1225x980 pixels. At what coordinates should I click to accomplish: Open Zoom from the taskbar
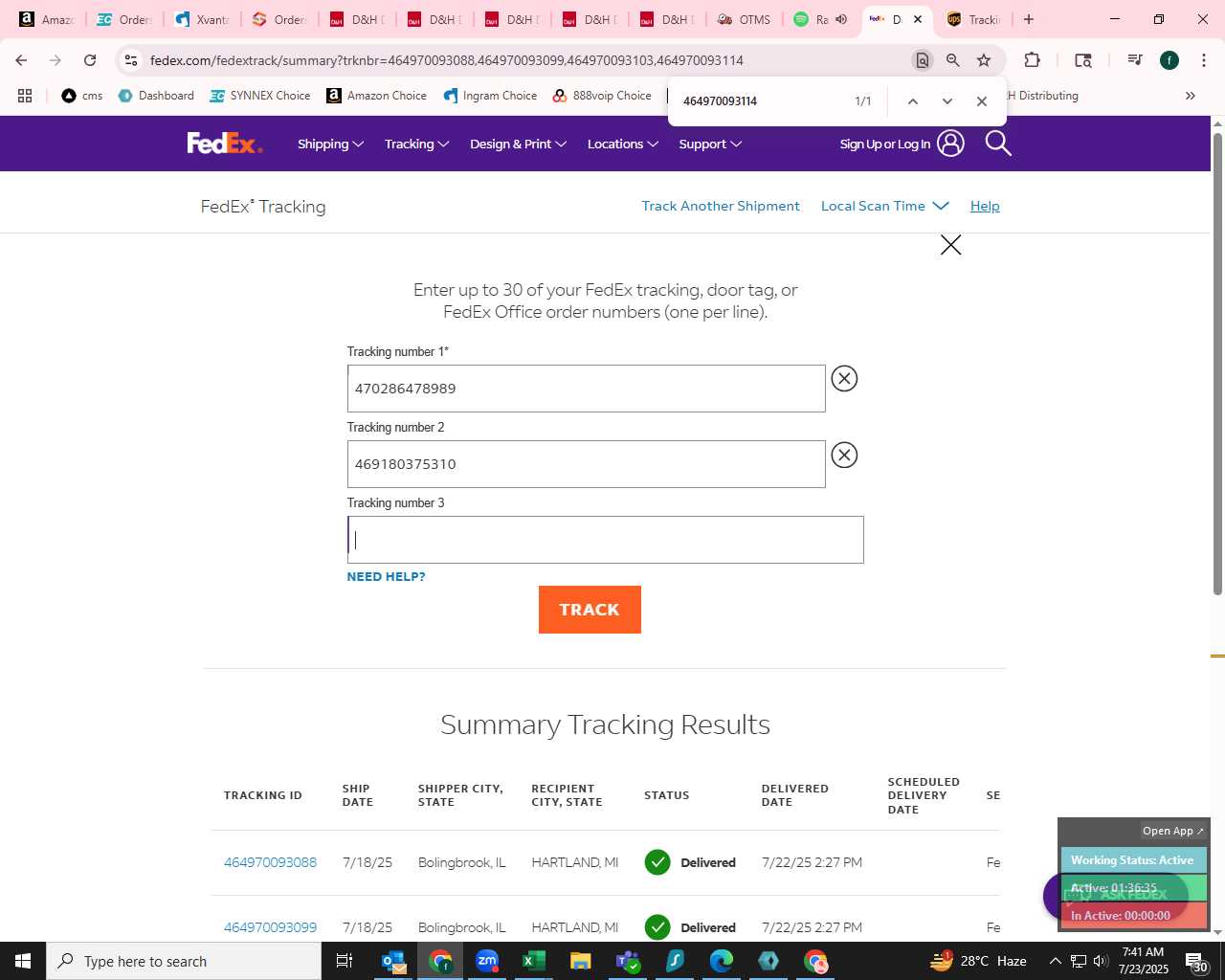pos(487,961)
